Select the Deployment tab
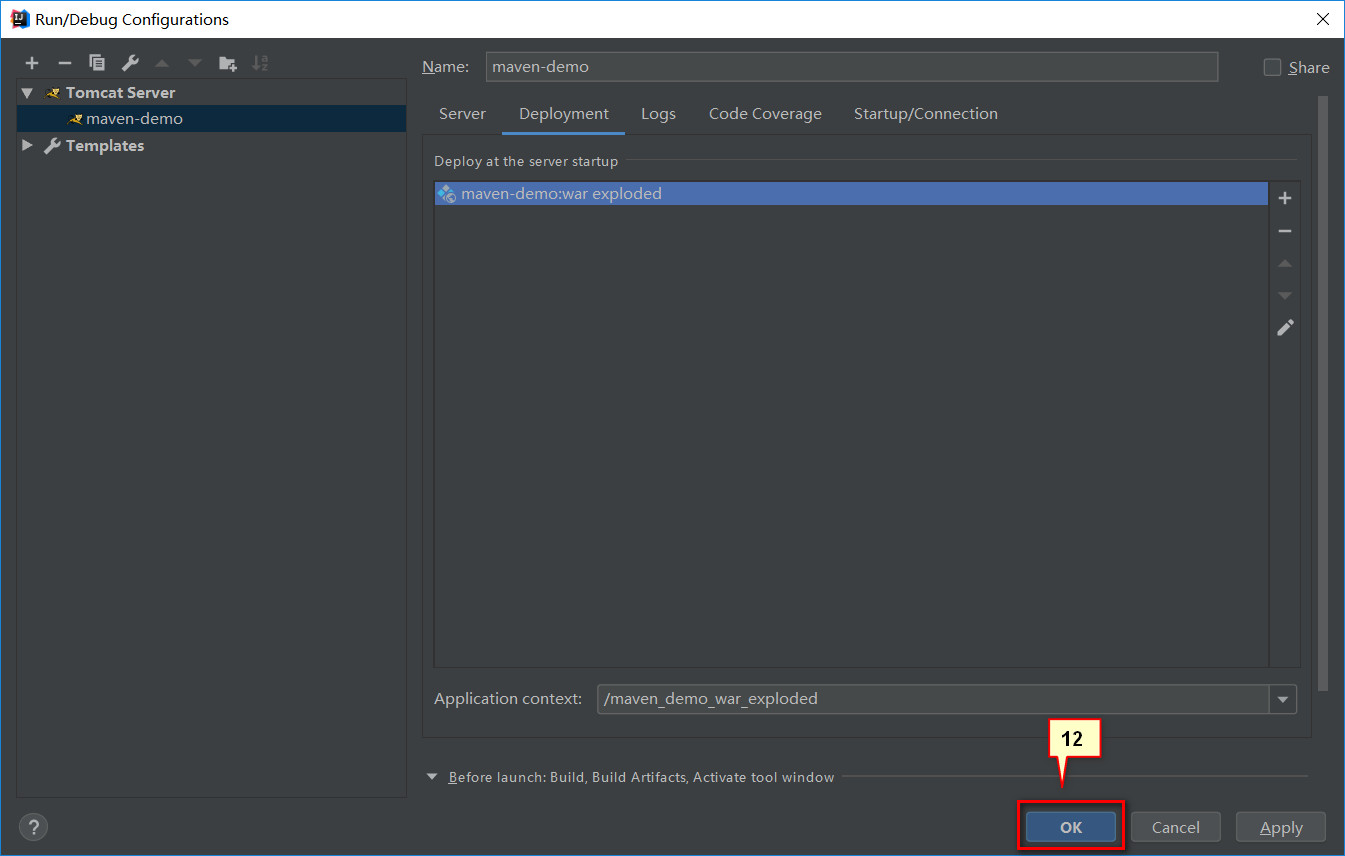 (x=564, y=114)
